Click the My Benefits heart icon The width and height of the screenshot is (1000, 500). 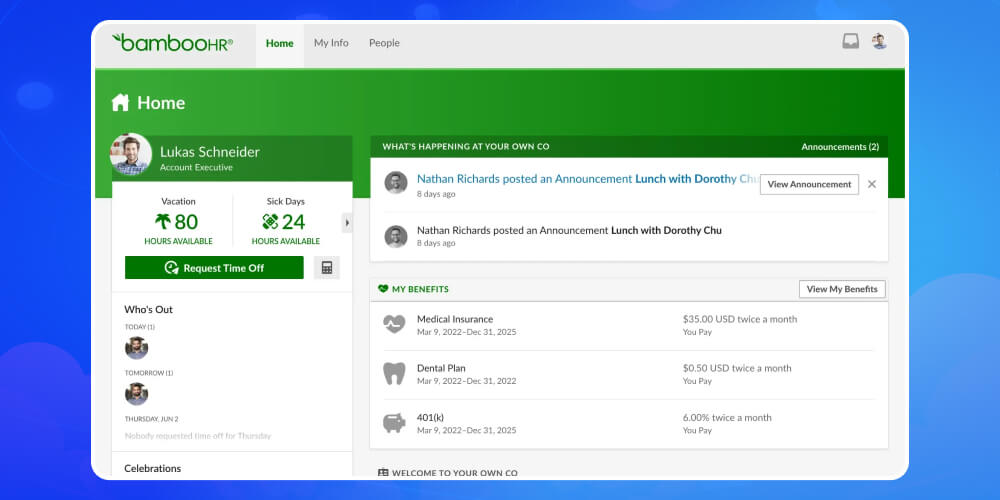[383, 289]
